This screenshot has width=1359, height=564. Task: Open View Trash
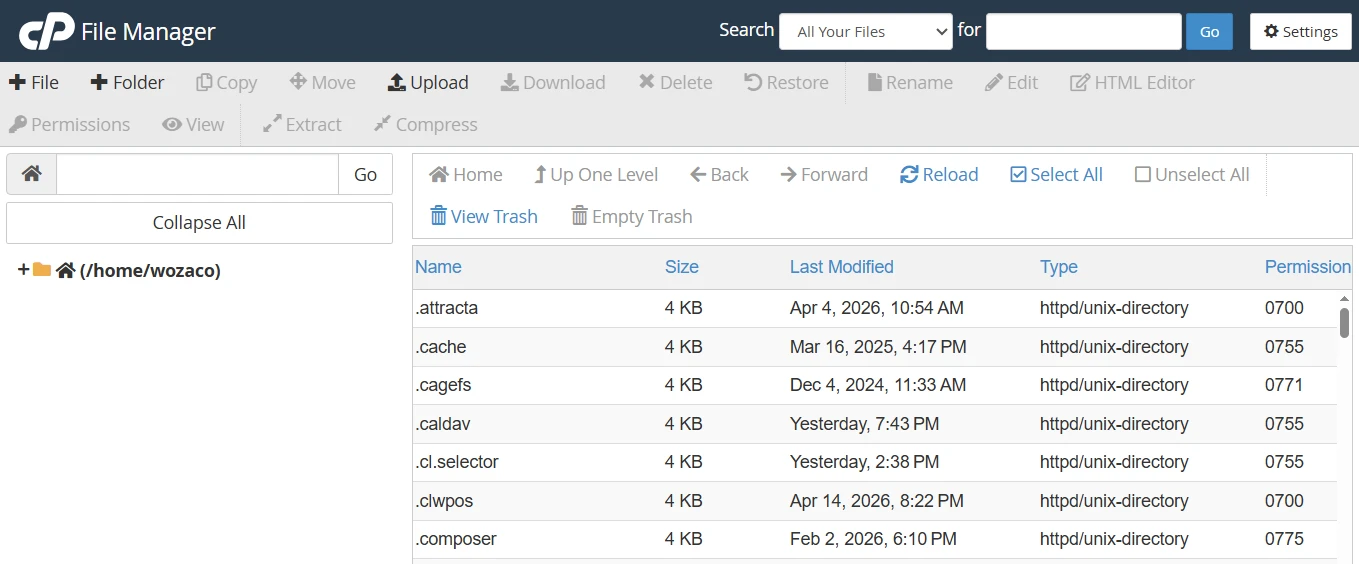[x=484, y=217]
